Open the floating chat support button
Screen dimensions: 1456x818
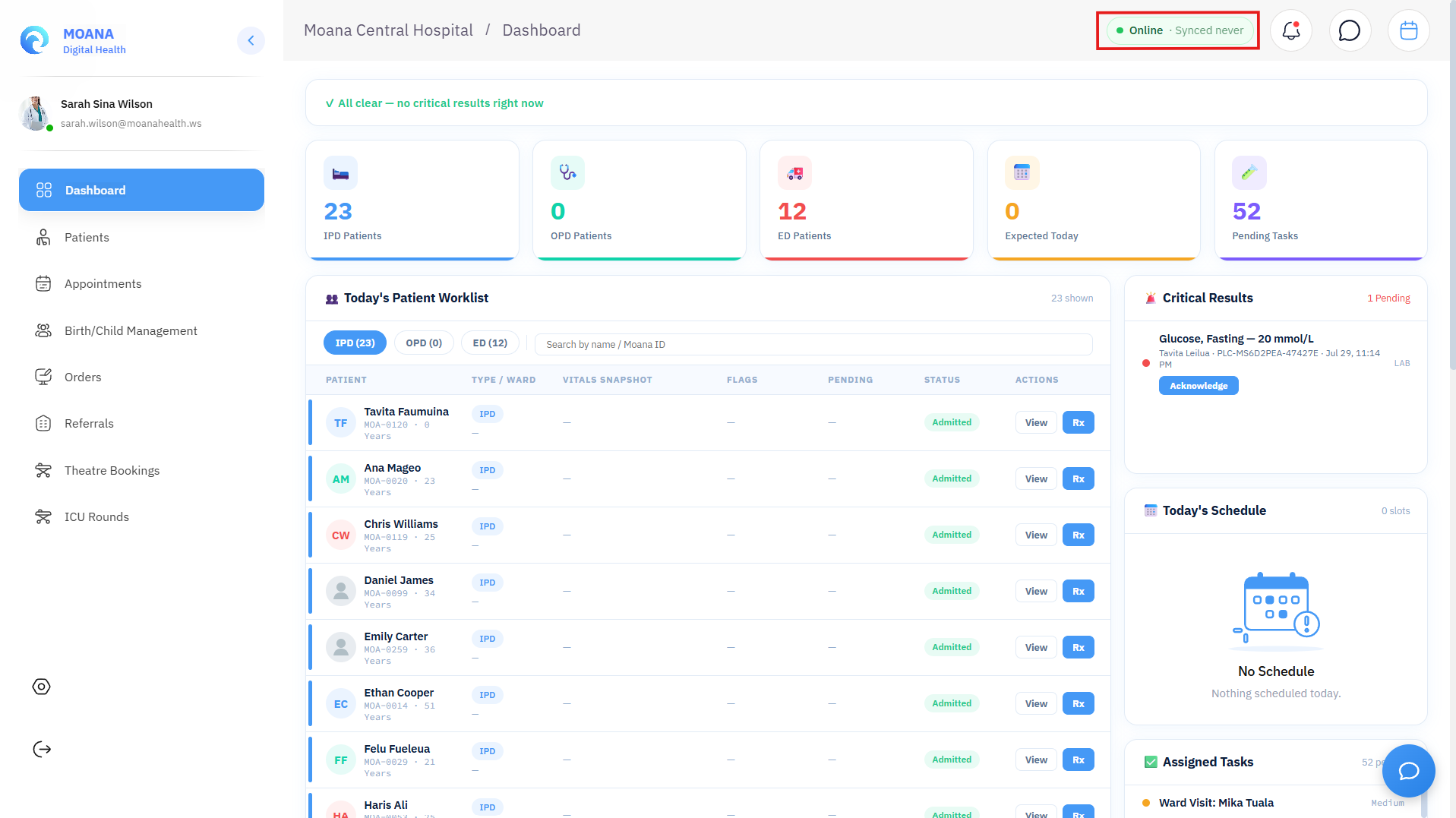[x=1408, y=770]
